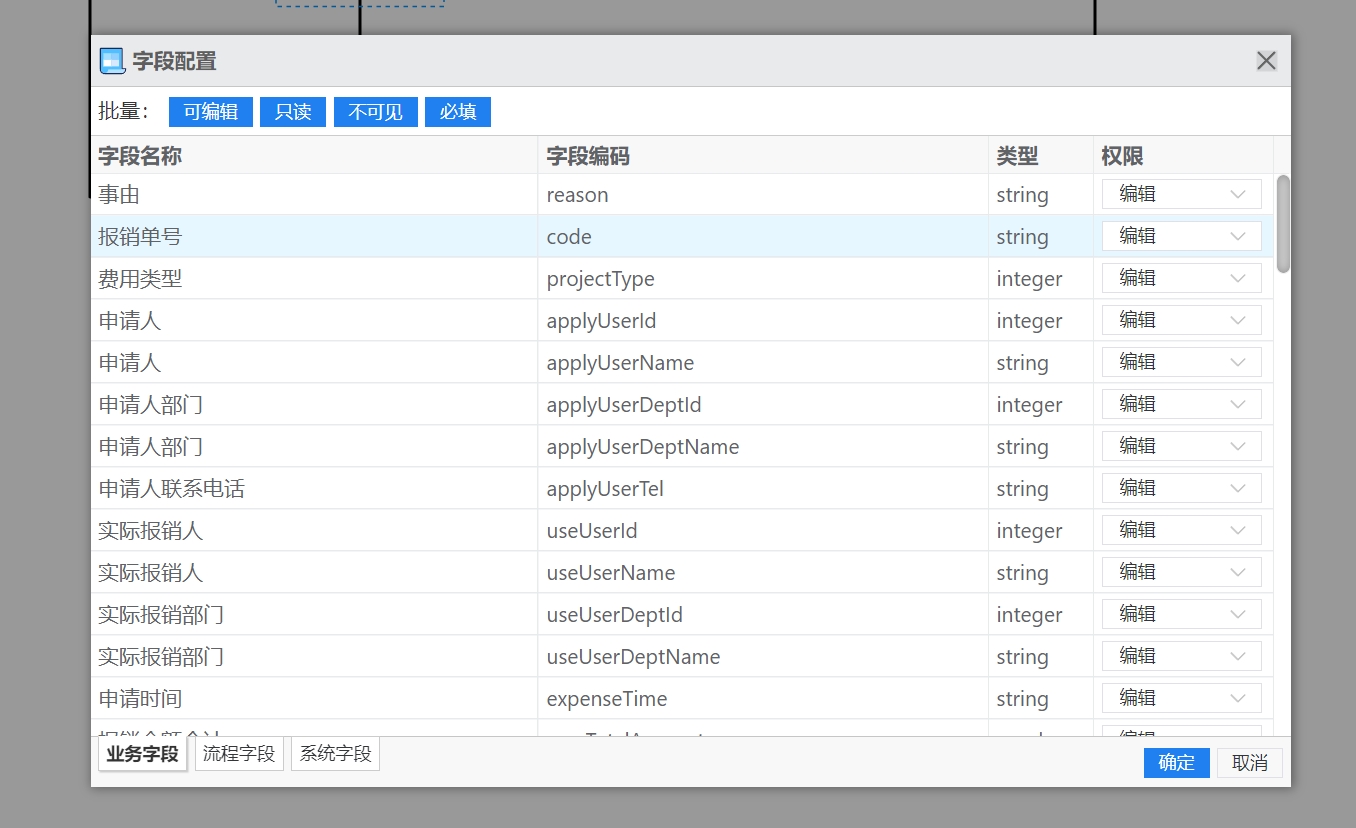Viewport: 1356px width, 828px height.
Task: Click the 不可见 batch button
Action: coord(375,112)
